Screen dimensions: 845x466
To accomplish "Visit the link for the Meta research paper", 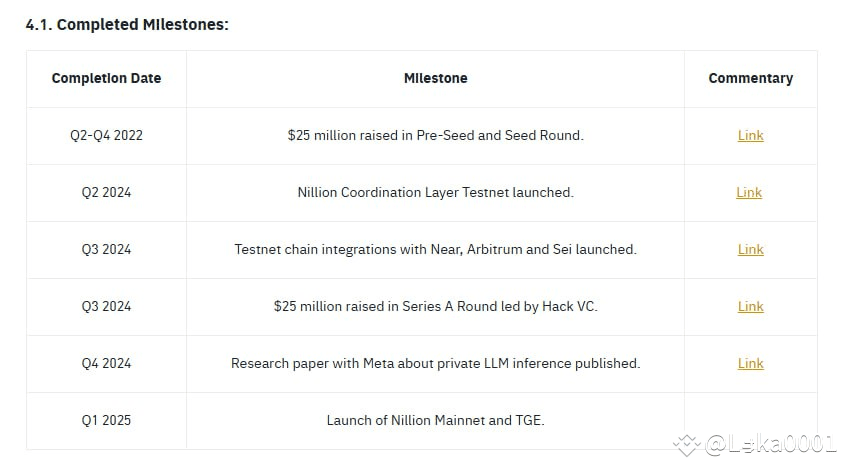I will tap(750, 363).
